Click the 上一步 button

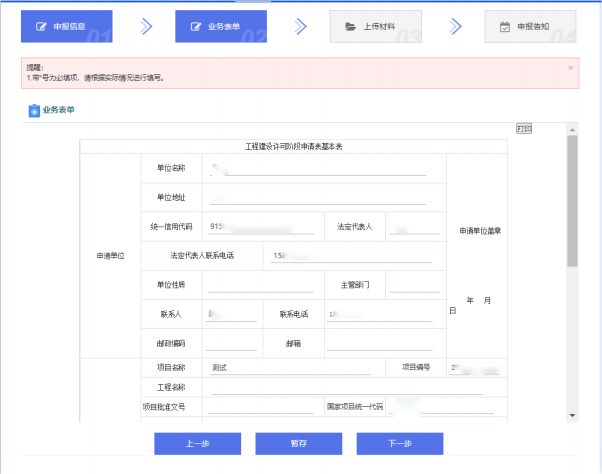pos(198,444)
